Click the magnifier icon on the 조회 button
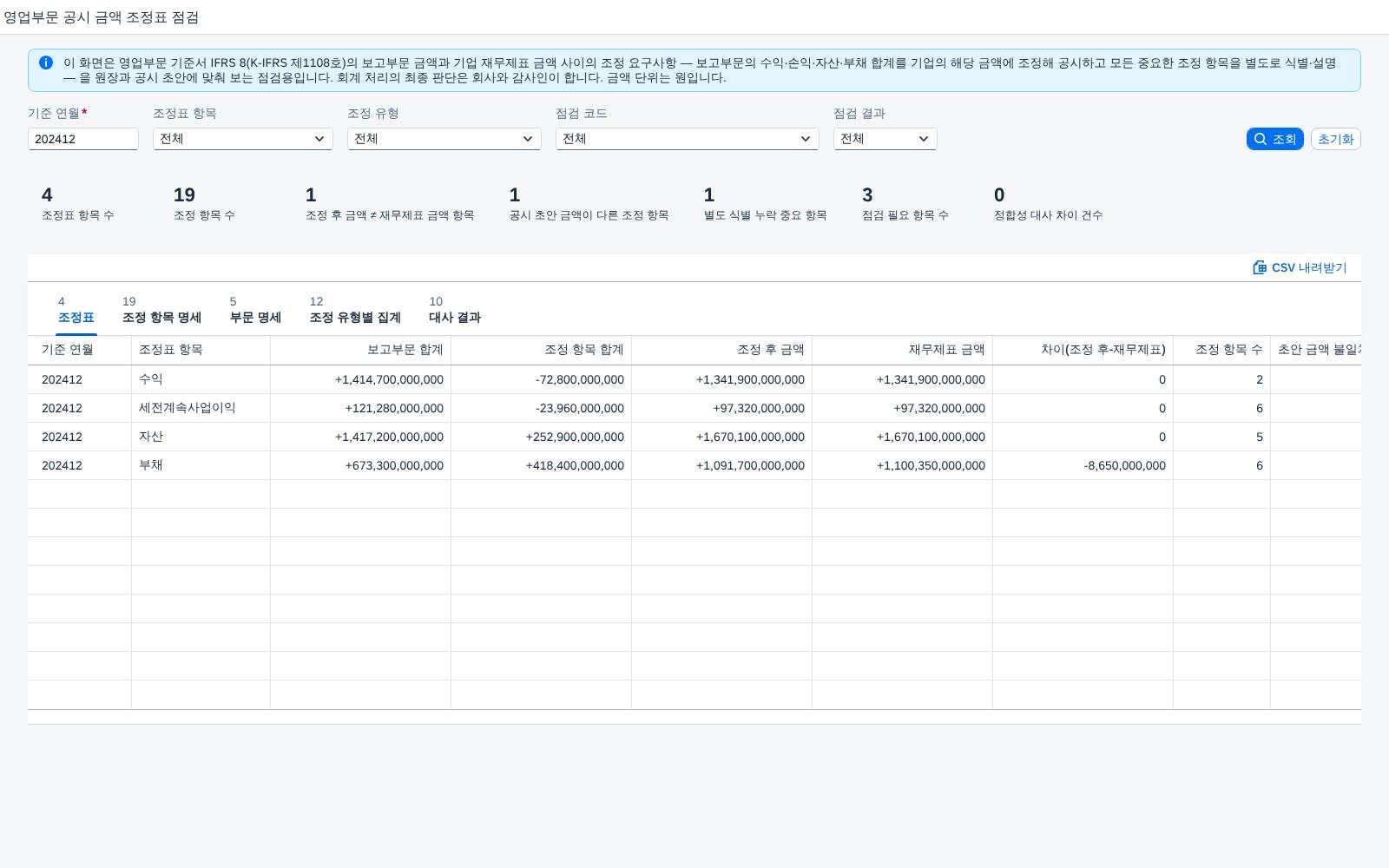This screenshot has height=868, width=1389. click(x=1261, y=139)
